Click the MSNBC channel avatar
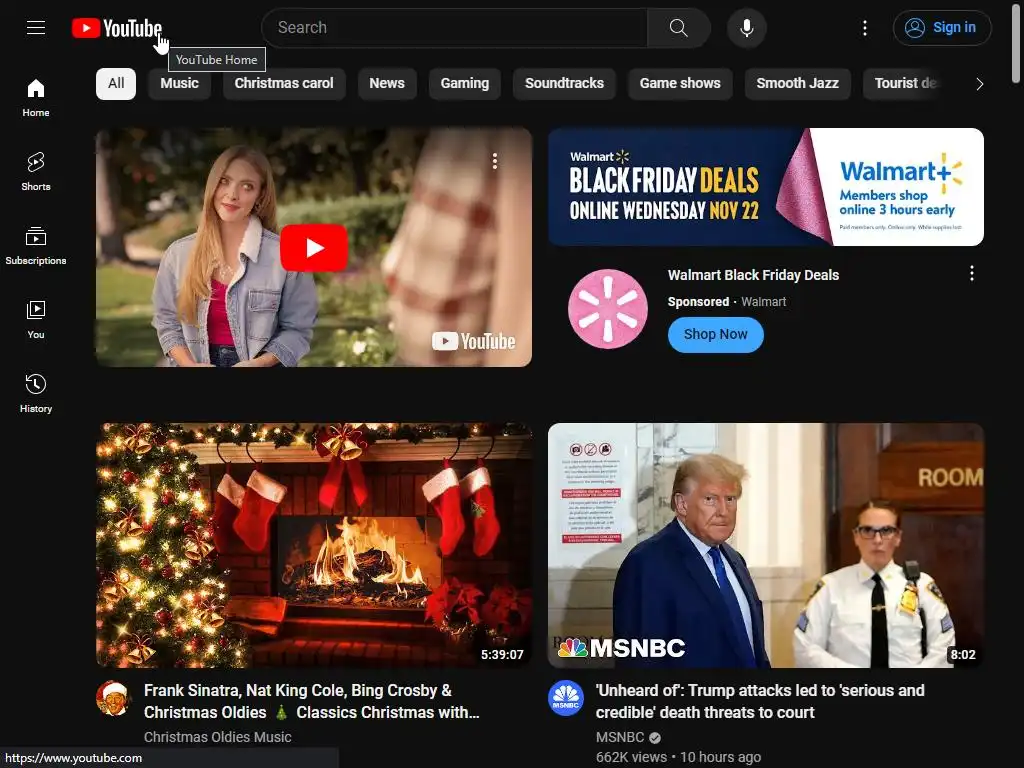 point(566,698)
